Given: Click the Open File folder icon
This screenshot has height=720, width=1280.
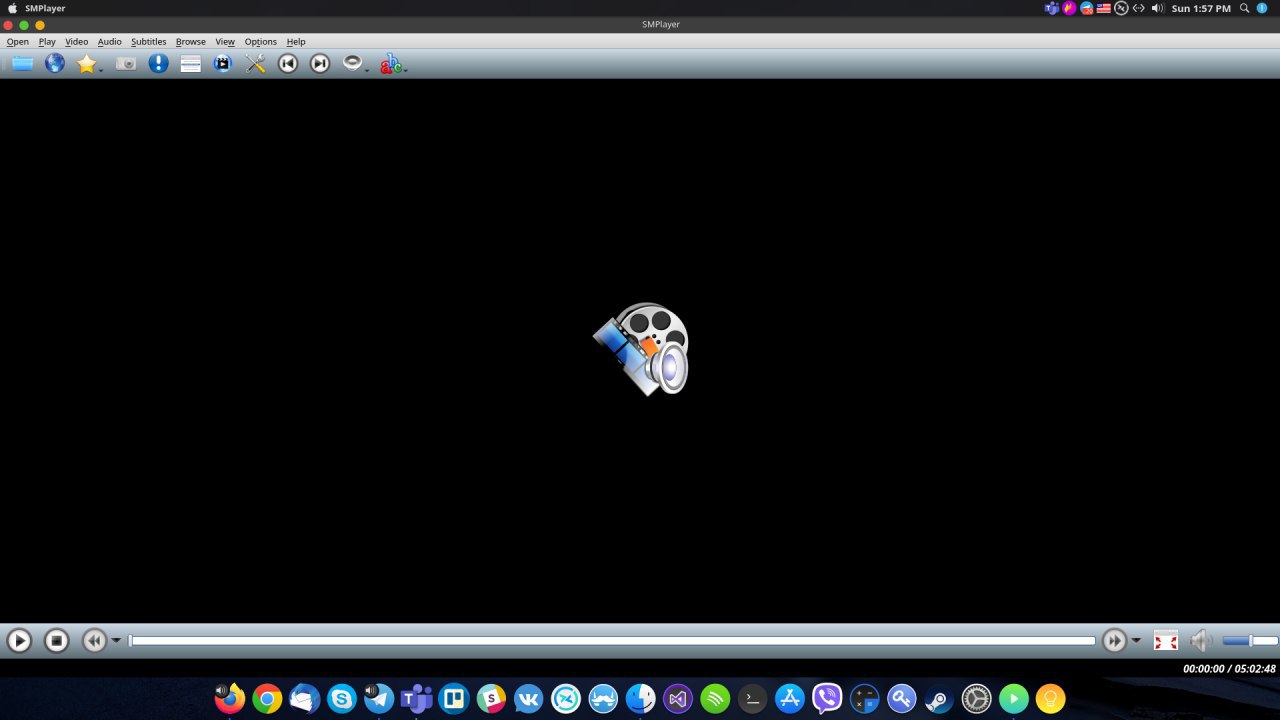Looking at the screenshot, I should click(22, 64).
